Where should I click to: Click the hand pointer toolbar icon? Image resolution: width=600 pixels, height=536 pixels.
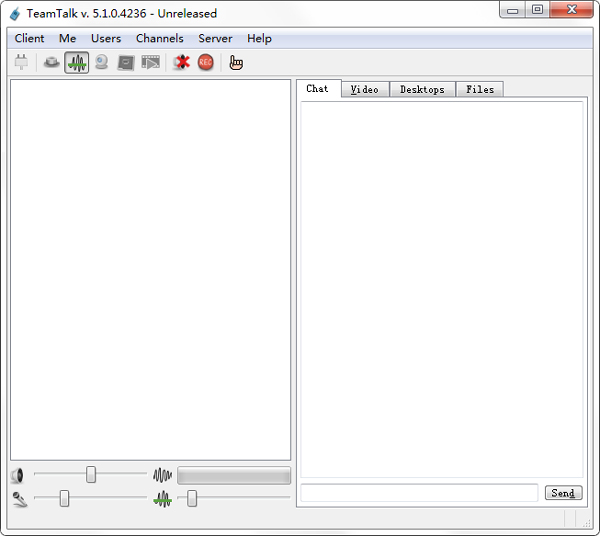tap(236, 62)
